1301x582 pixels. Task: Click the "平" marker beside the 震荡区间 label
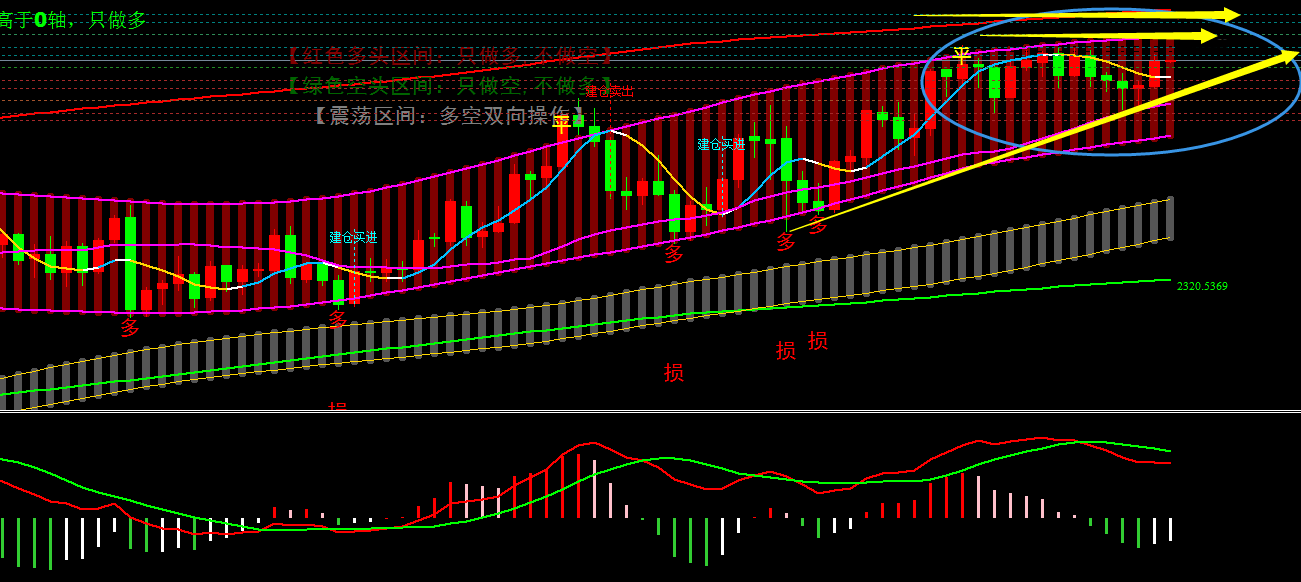[561, 125]
